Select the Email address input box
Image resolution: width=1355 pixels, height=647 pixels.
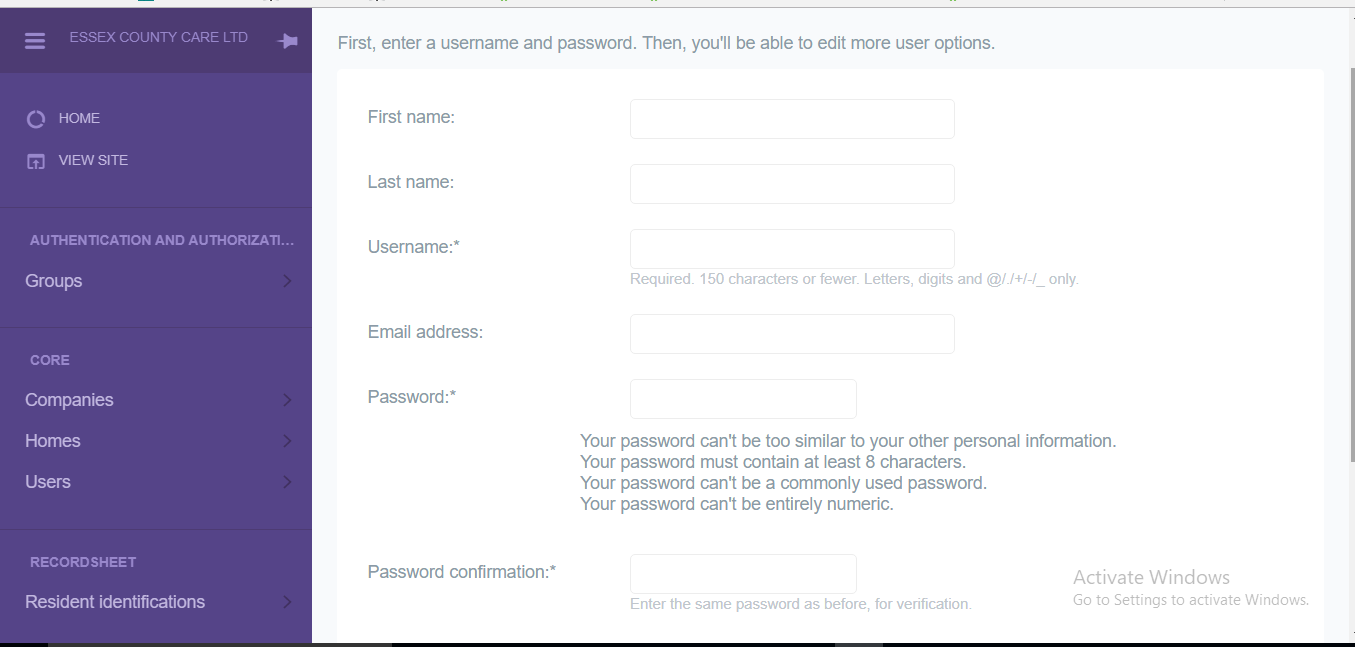pos(792,334)
